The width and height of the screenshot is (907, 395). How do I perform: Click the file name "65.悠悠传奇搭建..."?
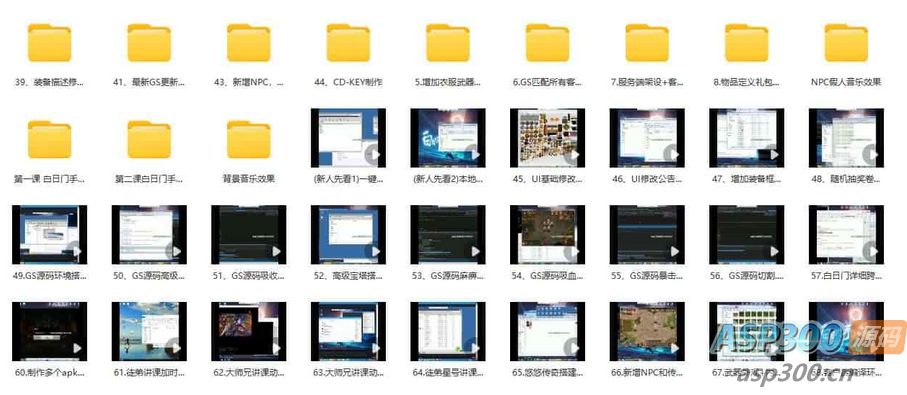[547, 373]
